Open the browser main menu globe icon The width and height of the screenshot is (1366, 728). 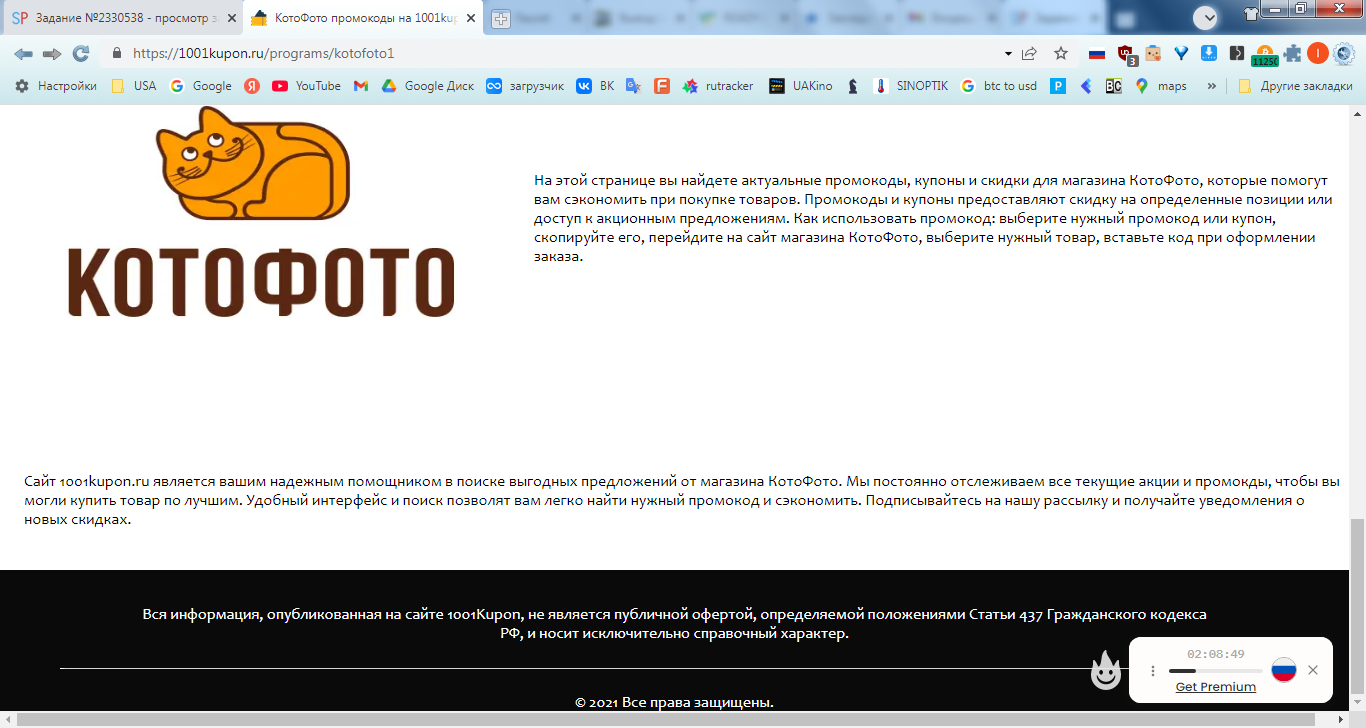(x=1345, y=53)
